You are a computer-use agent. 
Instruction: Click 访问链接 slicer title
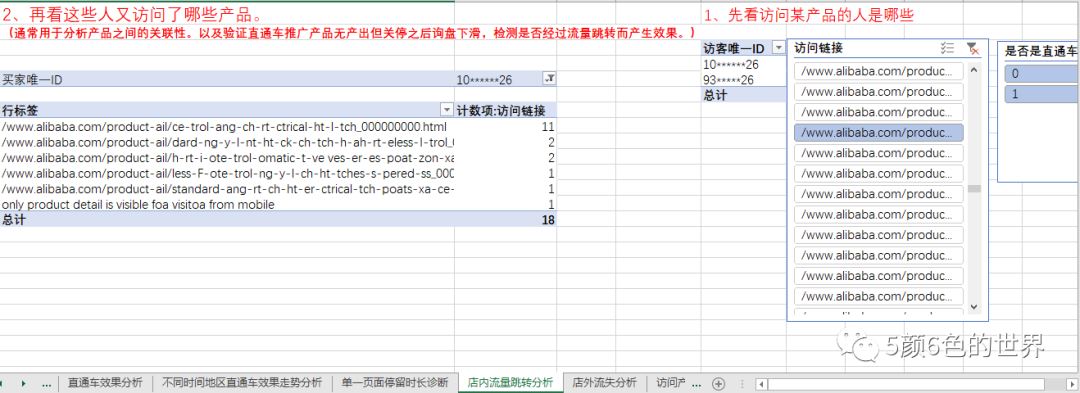click(x=818, y=48)
